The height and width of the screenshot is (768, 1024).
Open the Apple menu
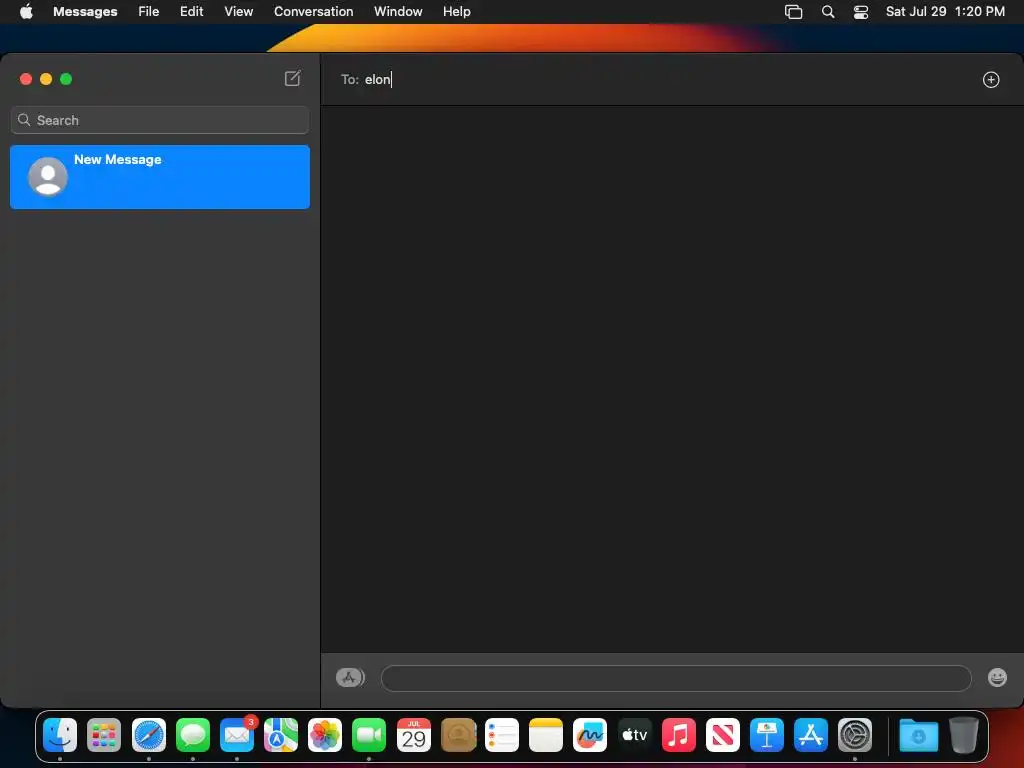(x=26, y=12)
